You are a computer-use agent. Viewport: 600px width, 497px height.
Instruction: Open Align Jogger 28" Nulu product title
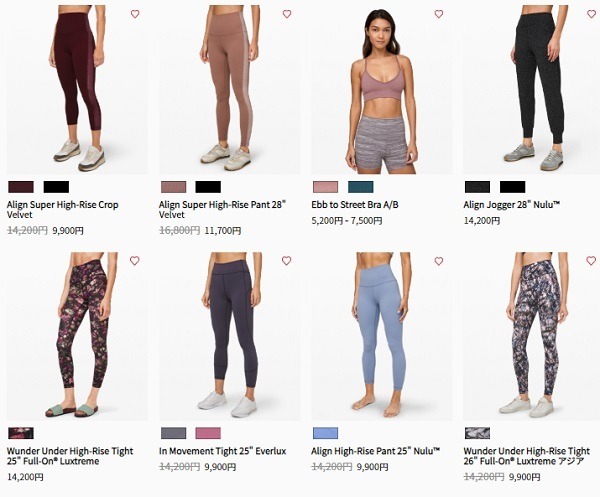coord(512,205)
